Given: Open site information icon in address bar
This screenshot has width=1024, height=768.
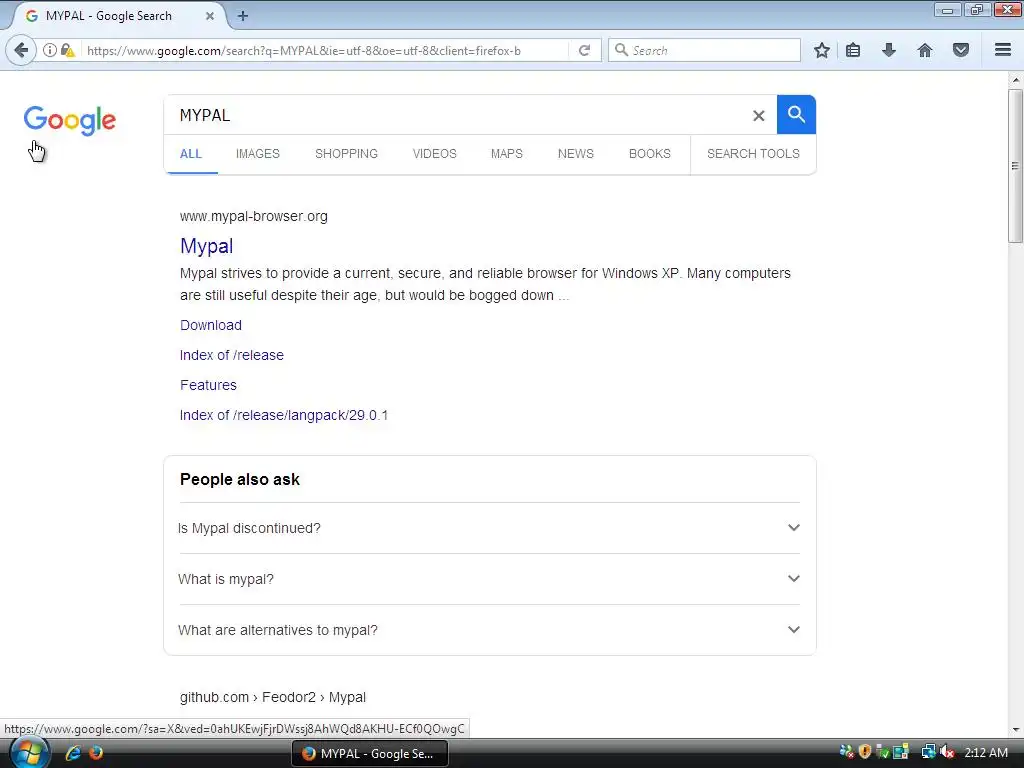Looking at the screenshot, I should pos(50,50).
